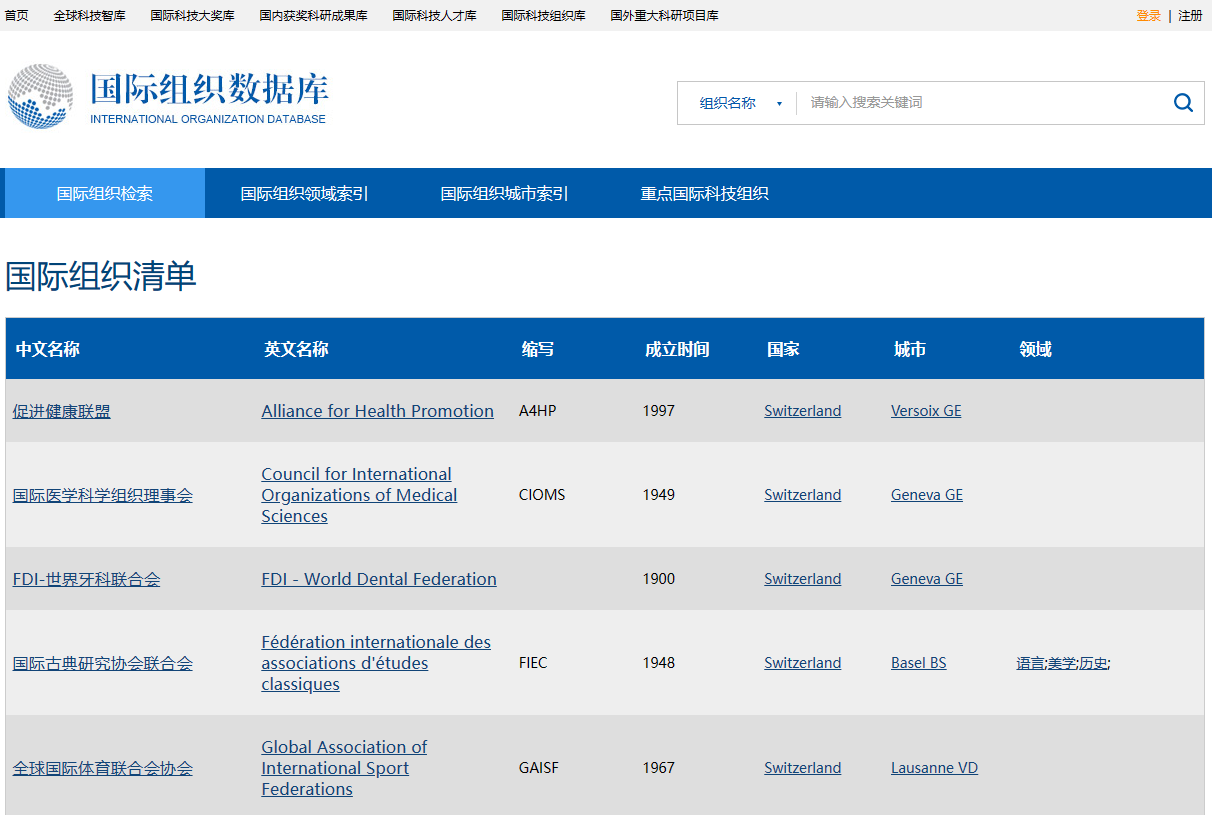Select the Versoix GE city link
This screenshot has width=1212, height=815.
(925, 411)
